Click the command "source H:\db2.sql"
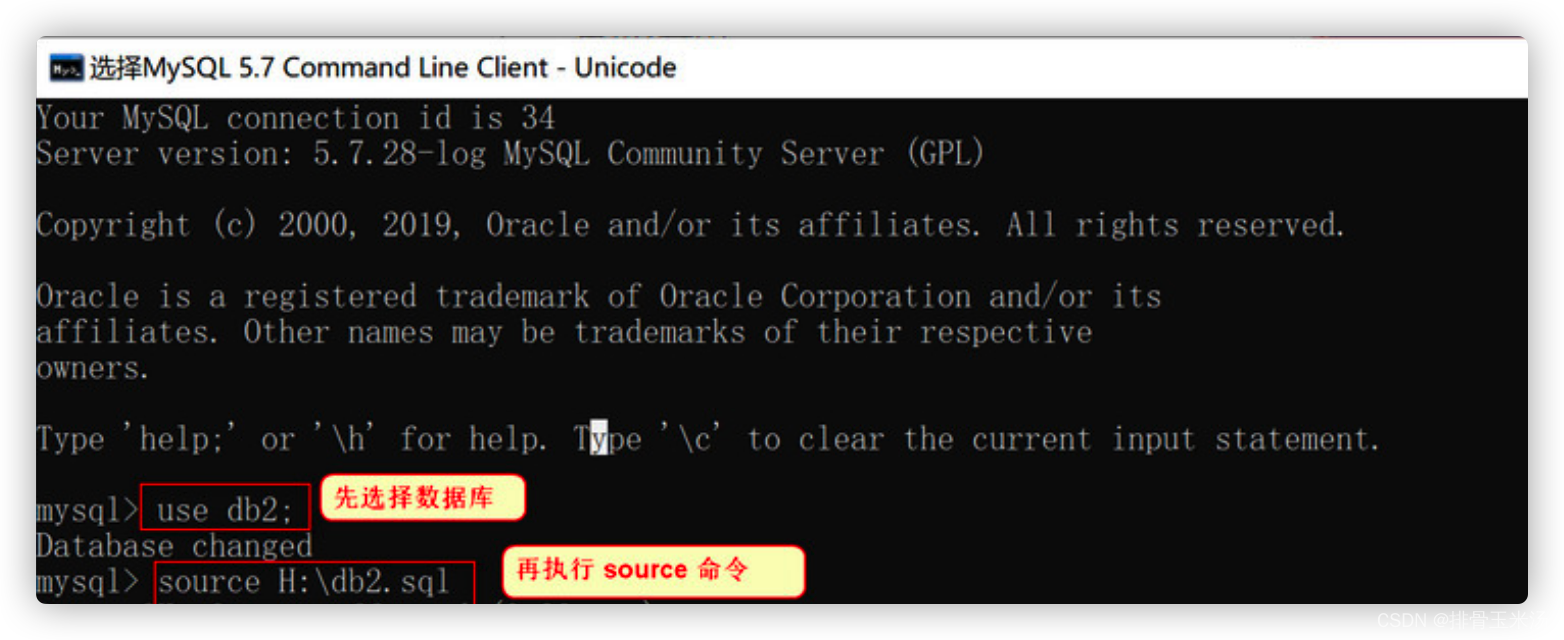 click(x=304, y=582)
